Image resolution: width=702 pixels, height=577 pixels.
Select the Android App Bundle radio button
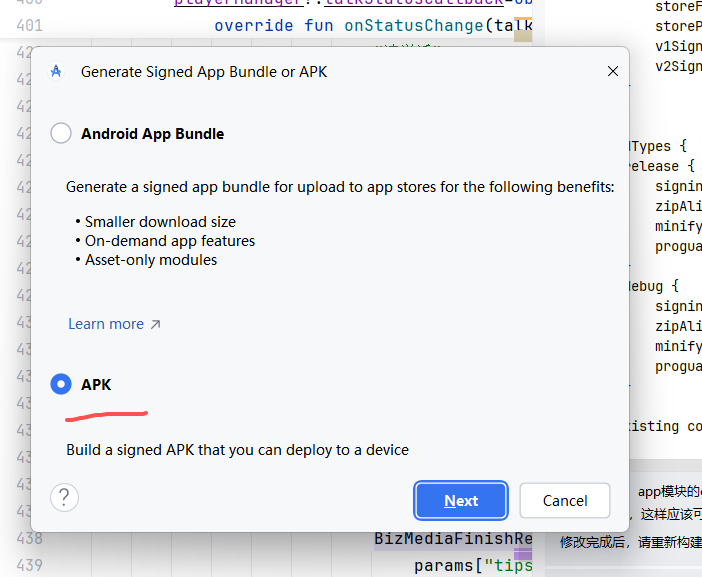pos(61,134)
